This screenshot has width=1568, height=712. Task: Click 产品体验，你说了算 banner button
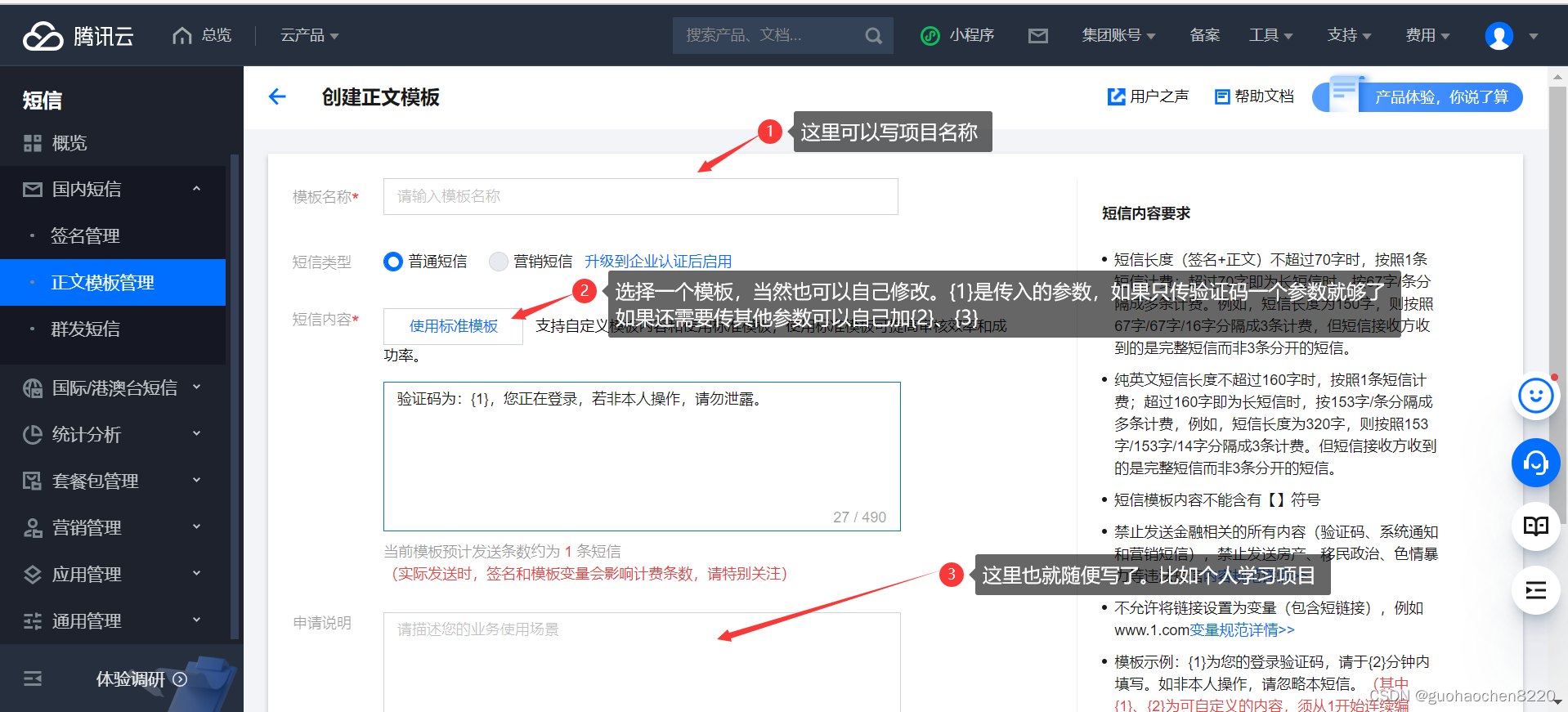[x=1418, y=96]
